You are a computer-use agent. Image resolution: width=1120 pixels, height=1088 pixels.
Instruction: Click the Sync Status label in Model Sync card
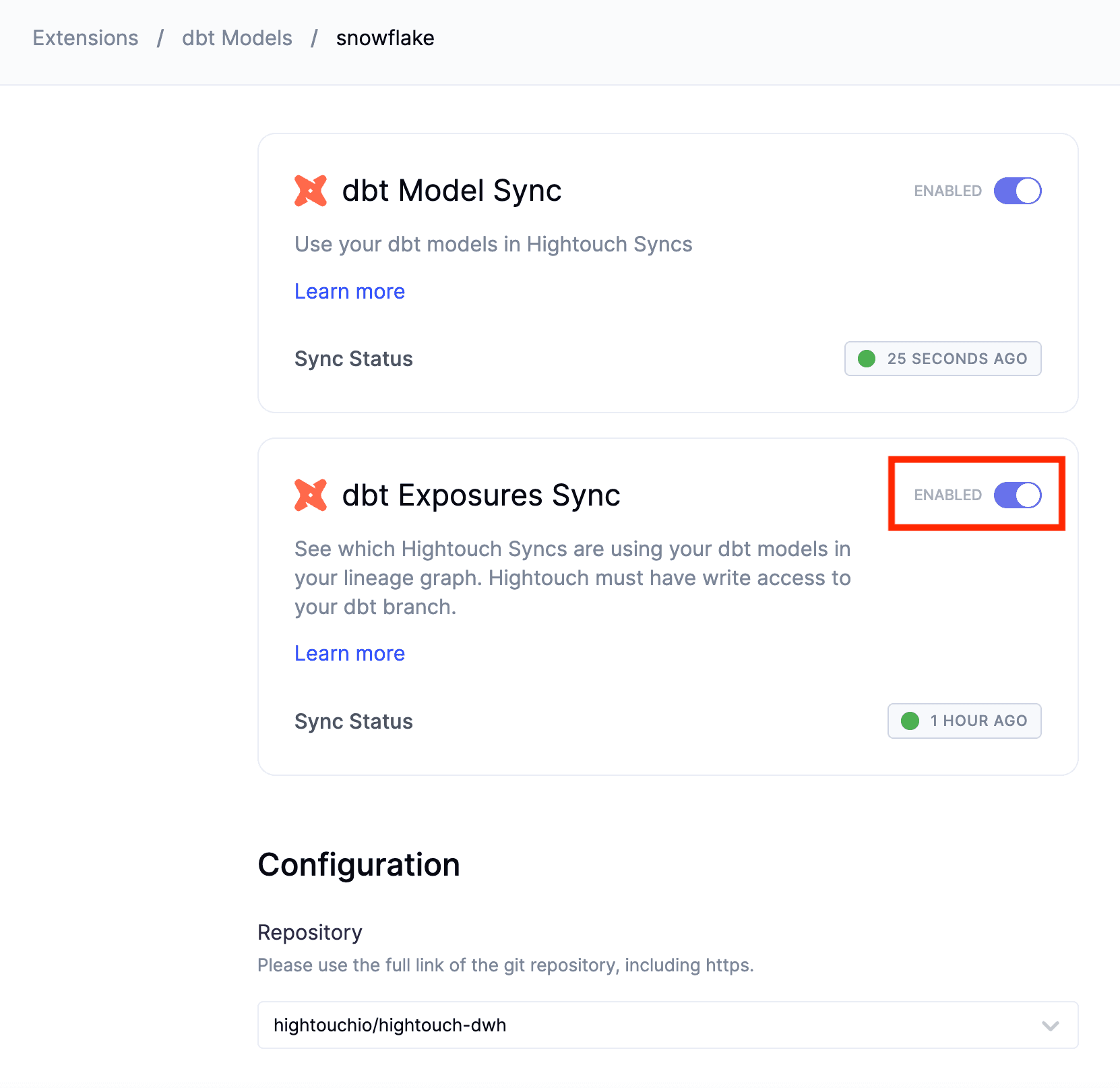[x=354, y=359]
